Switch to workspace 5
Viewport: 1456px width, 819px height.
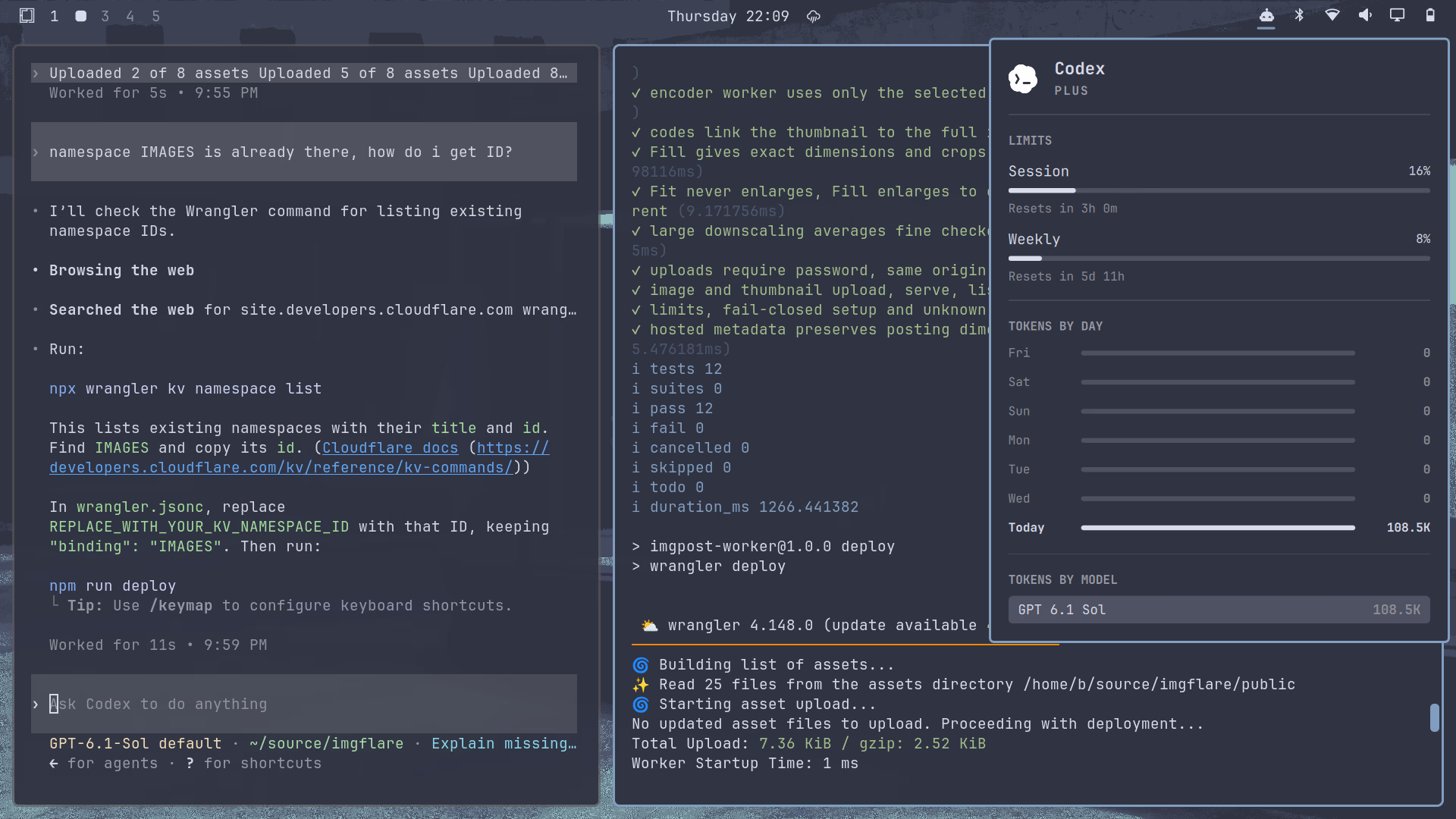point(156,16)
